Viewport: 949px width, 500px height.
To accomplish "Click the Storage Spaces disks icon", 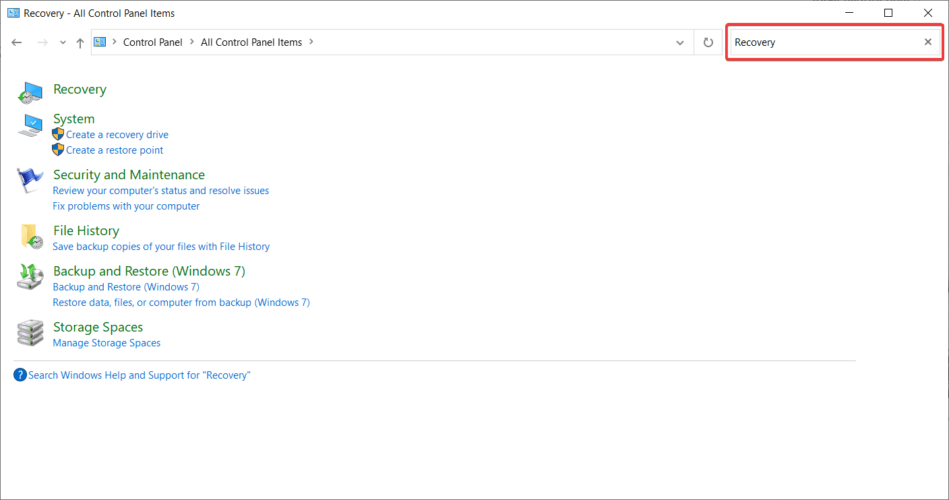I will [x=30, y=333].
